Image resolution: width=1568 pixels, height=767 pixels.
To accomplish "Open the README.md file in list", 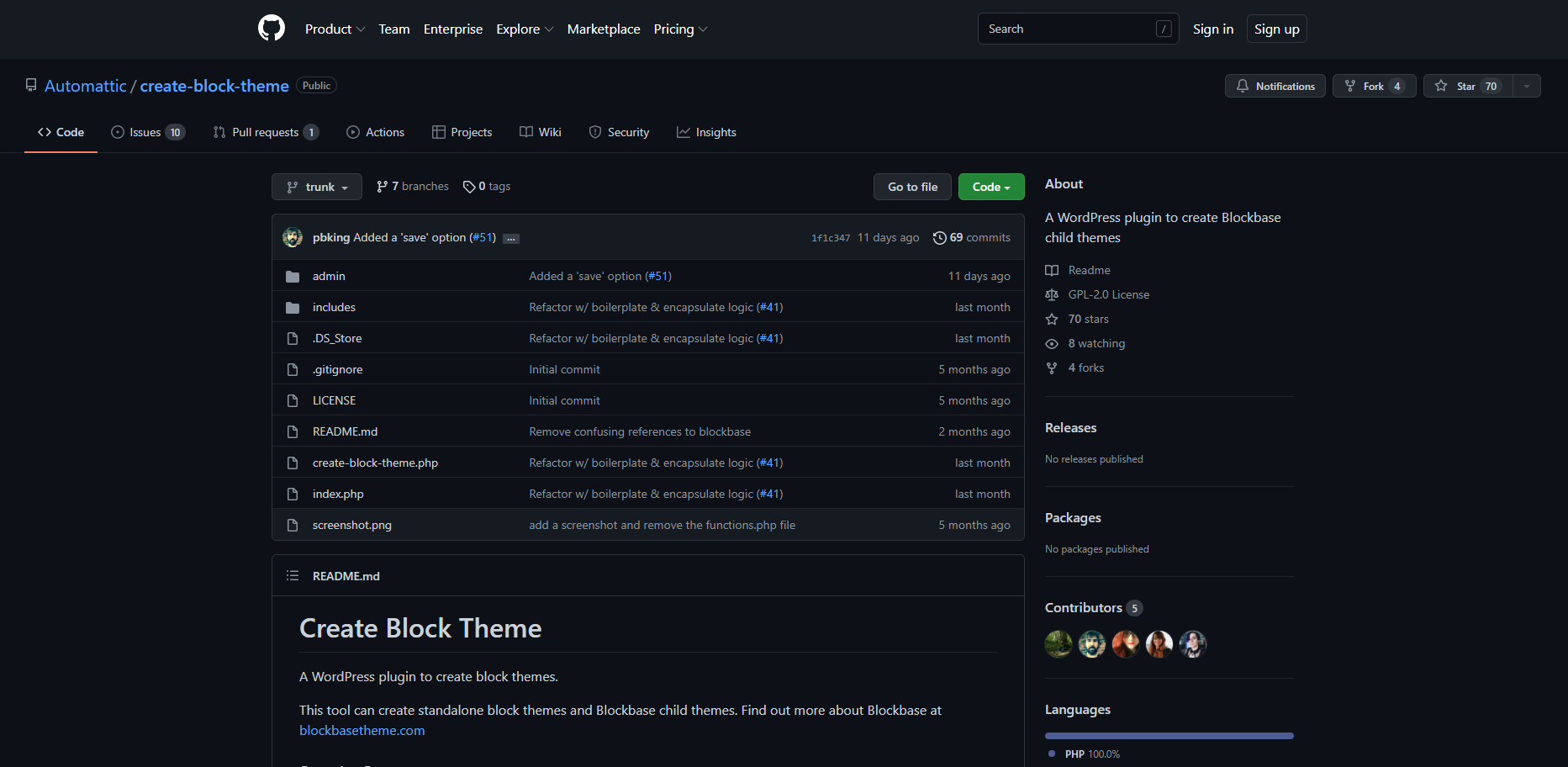I will tap(345, 432).
